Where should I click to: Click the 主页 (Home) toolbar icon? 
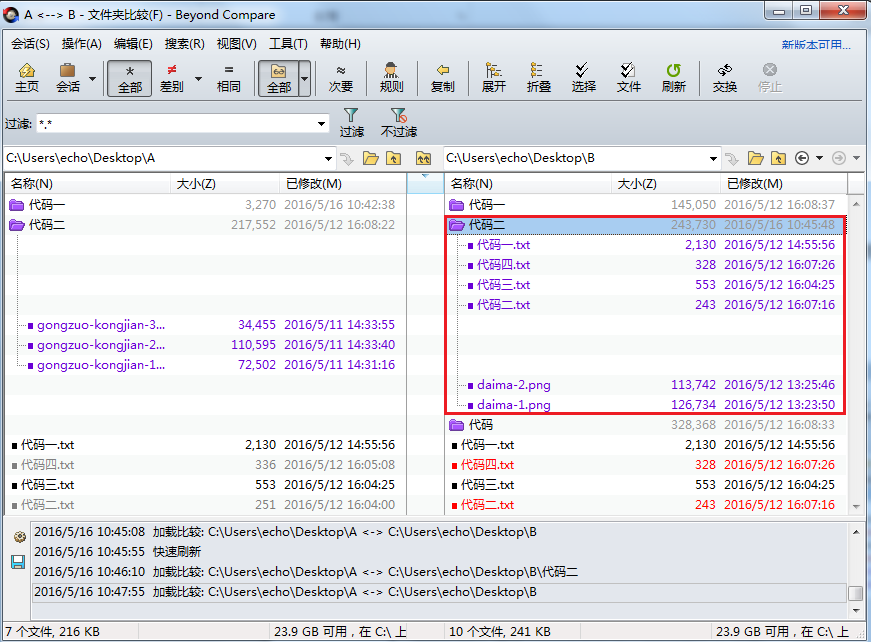tap(27, 77)
